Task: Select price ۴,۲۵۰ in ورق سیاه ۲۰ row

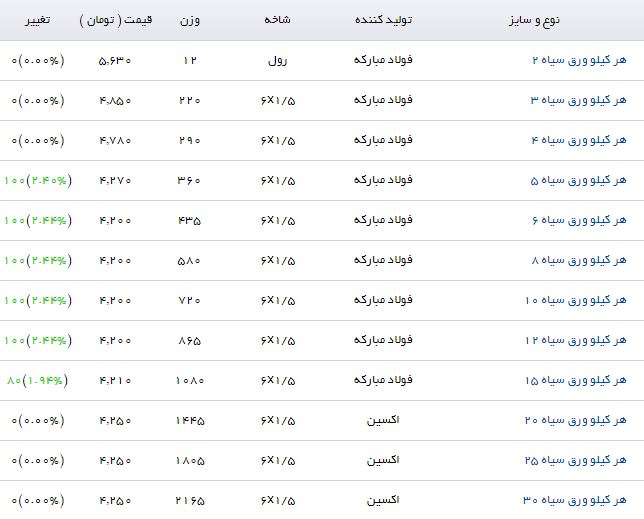Action: [x=115, y=421]
